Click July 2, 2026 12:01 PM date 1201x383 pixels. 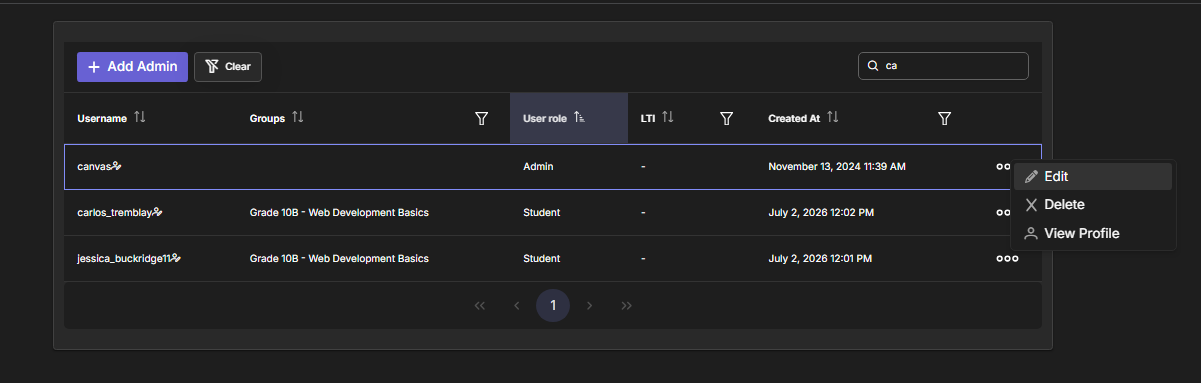click(x=820, y=258)
